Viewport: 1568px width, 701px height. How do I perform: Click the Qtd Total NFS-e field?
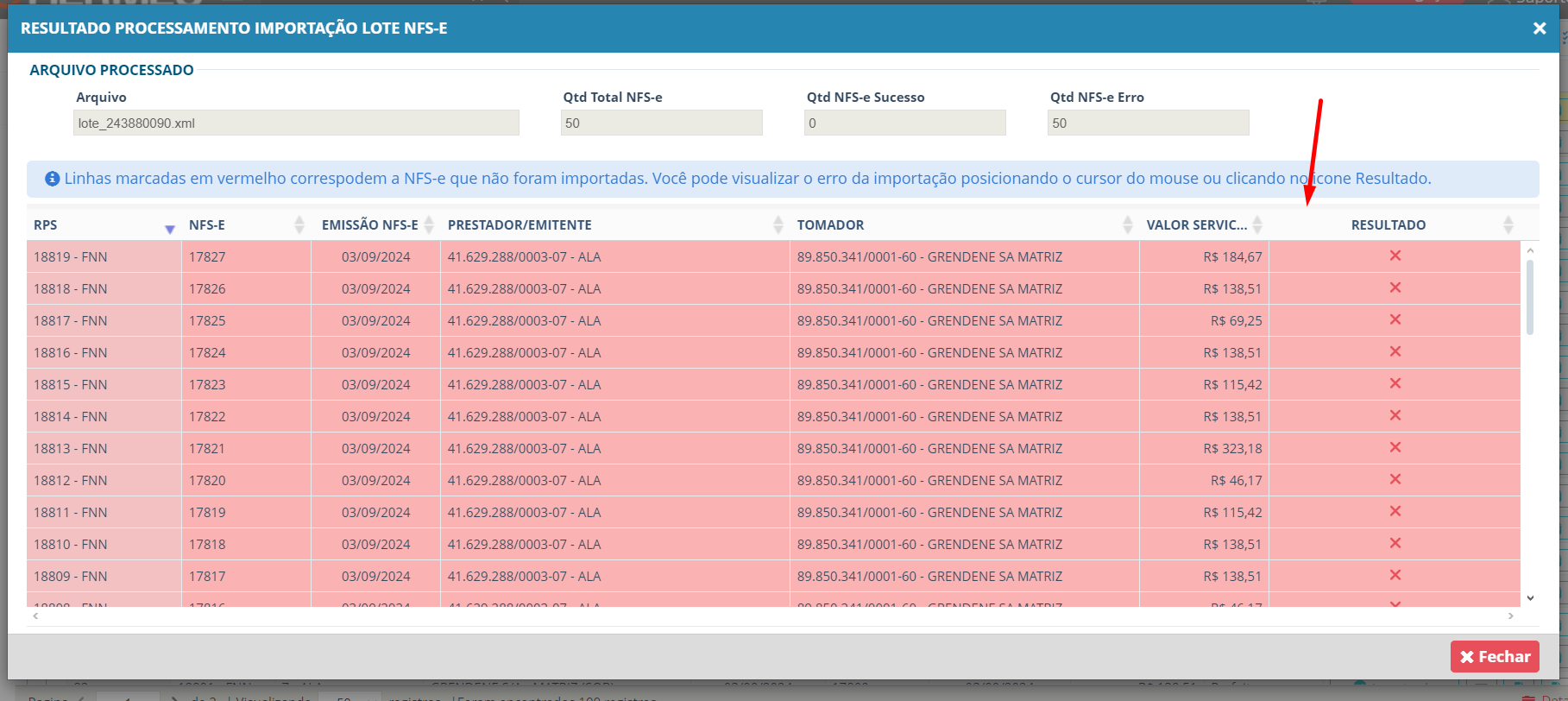pos(661,123)
